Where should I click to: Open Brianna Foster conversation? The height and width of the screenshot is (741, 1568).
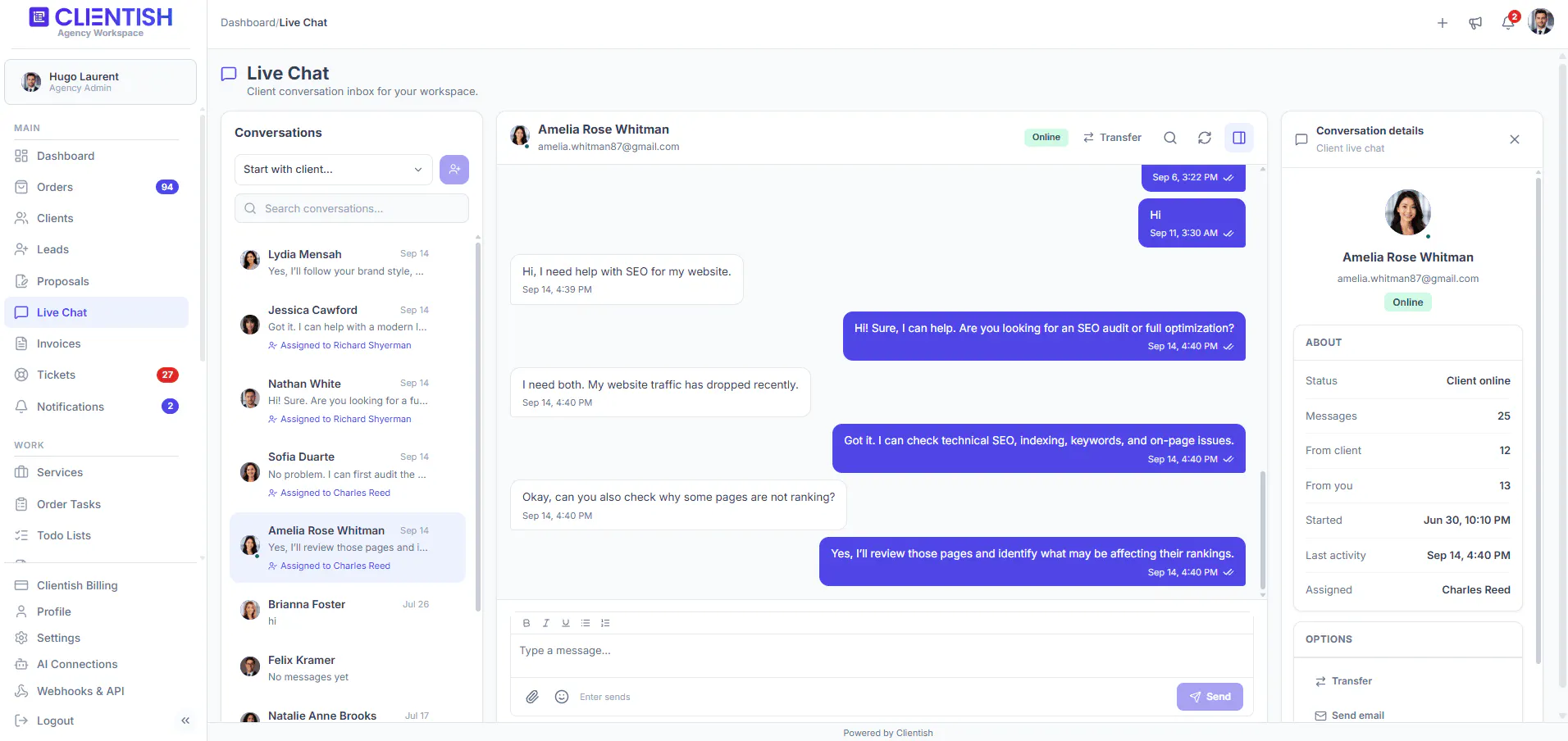(x=348, y=612)
